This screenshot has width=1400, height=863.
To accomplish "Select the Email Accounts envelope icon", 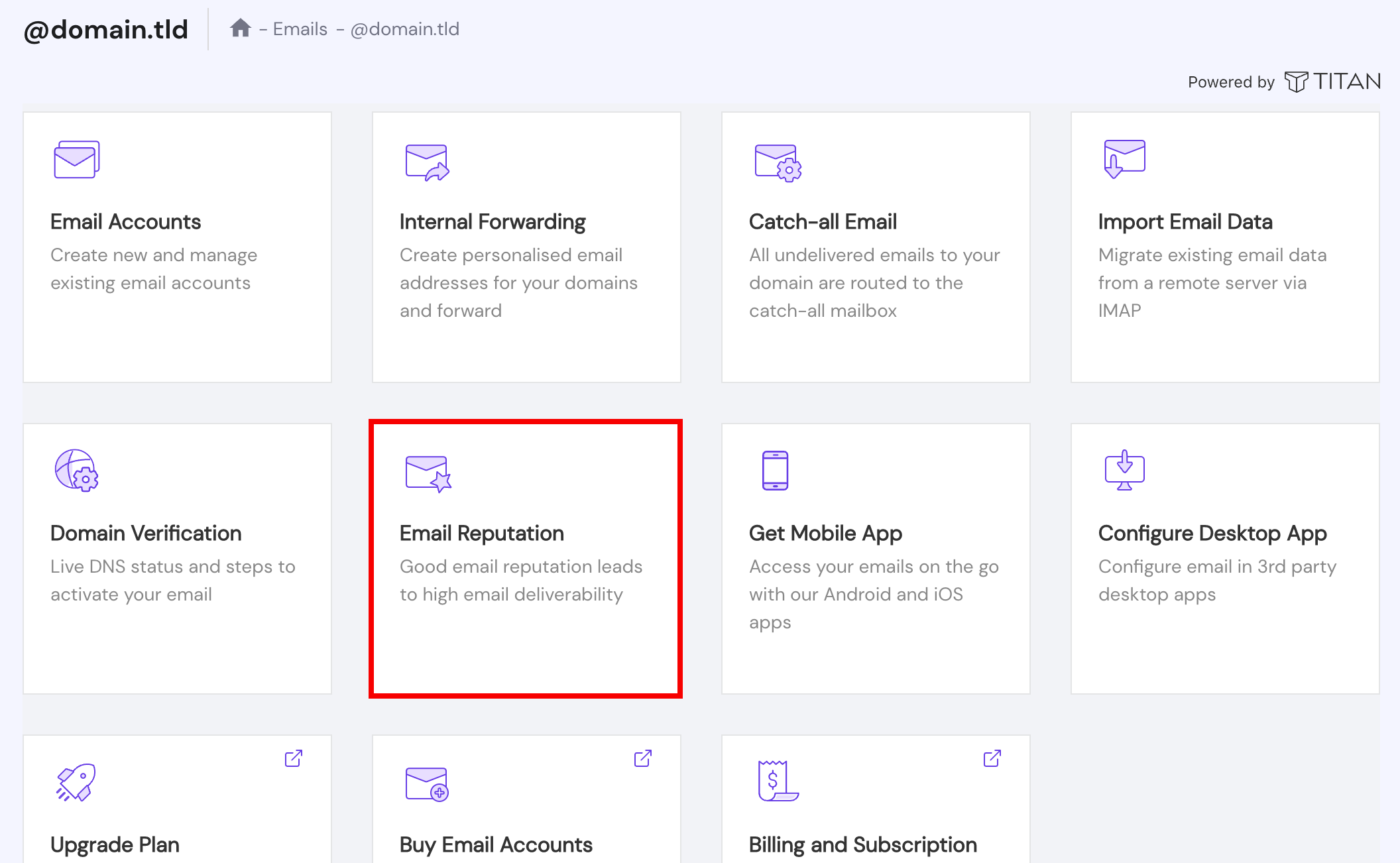I will tap(76, 160).
